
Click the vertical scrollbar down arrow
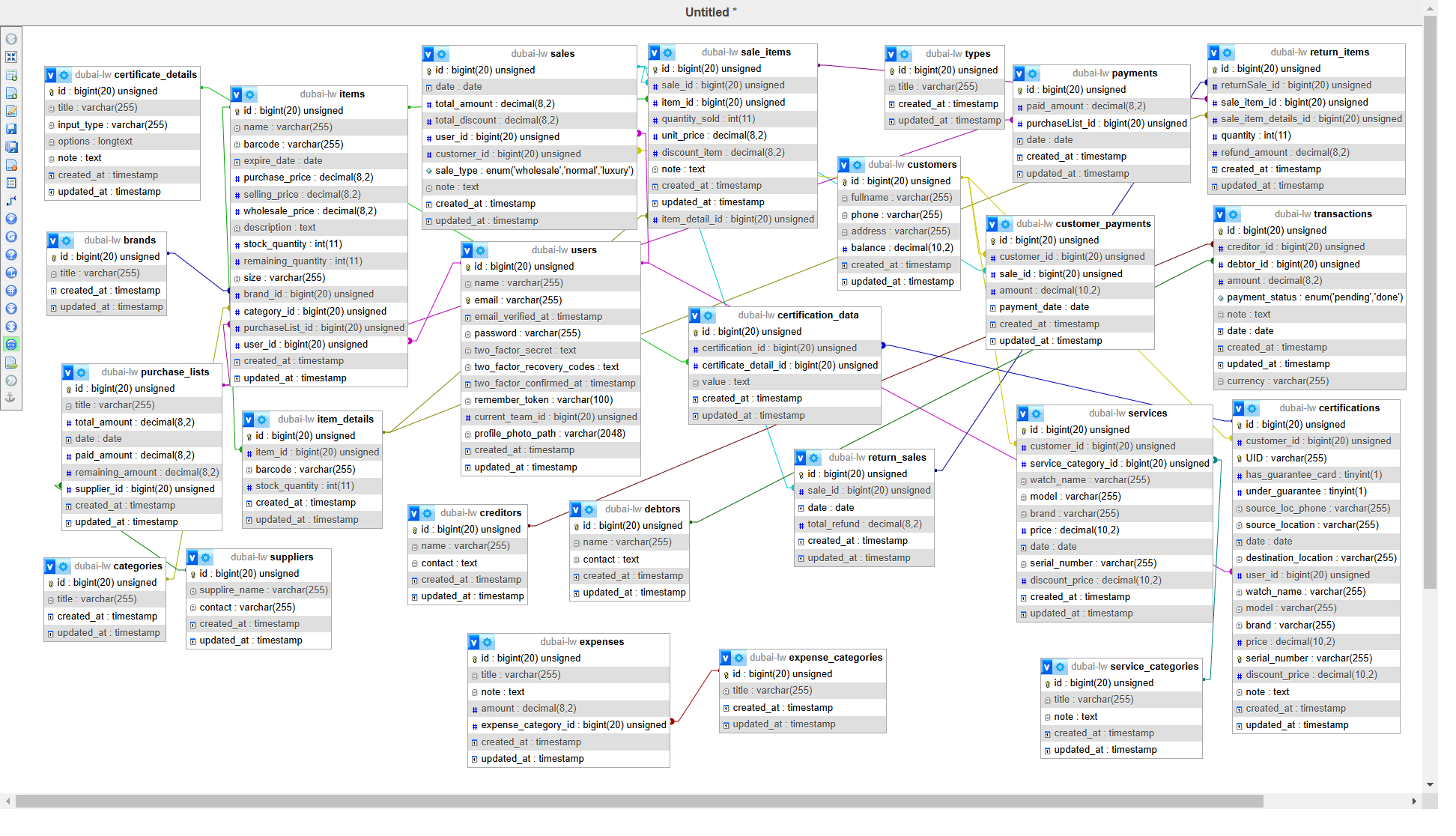coord(1430,784)
